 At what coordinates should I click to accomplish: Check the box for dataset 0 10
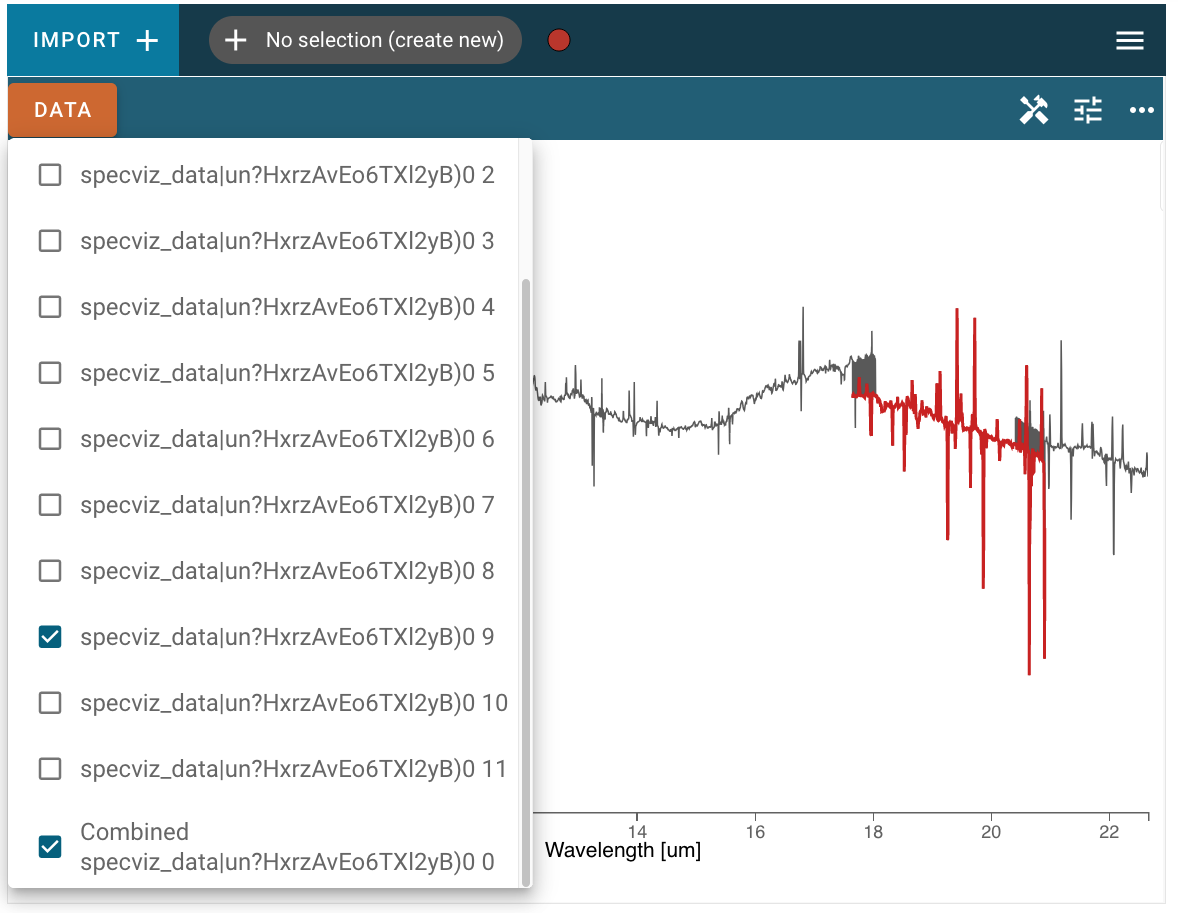coord(50,703)
